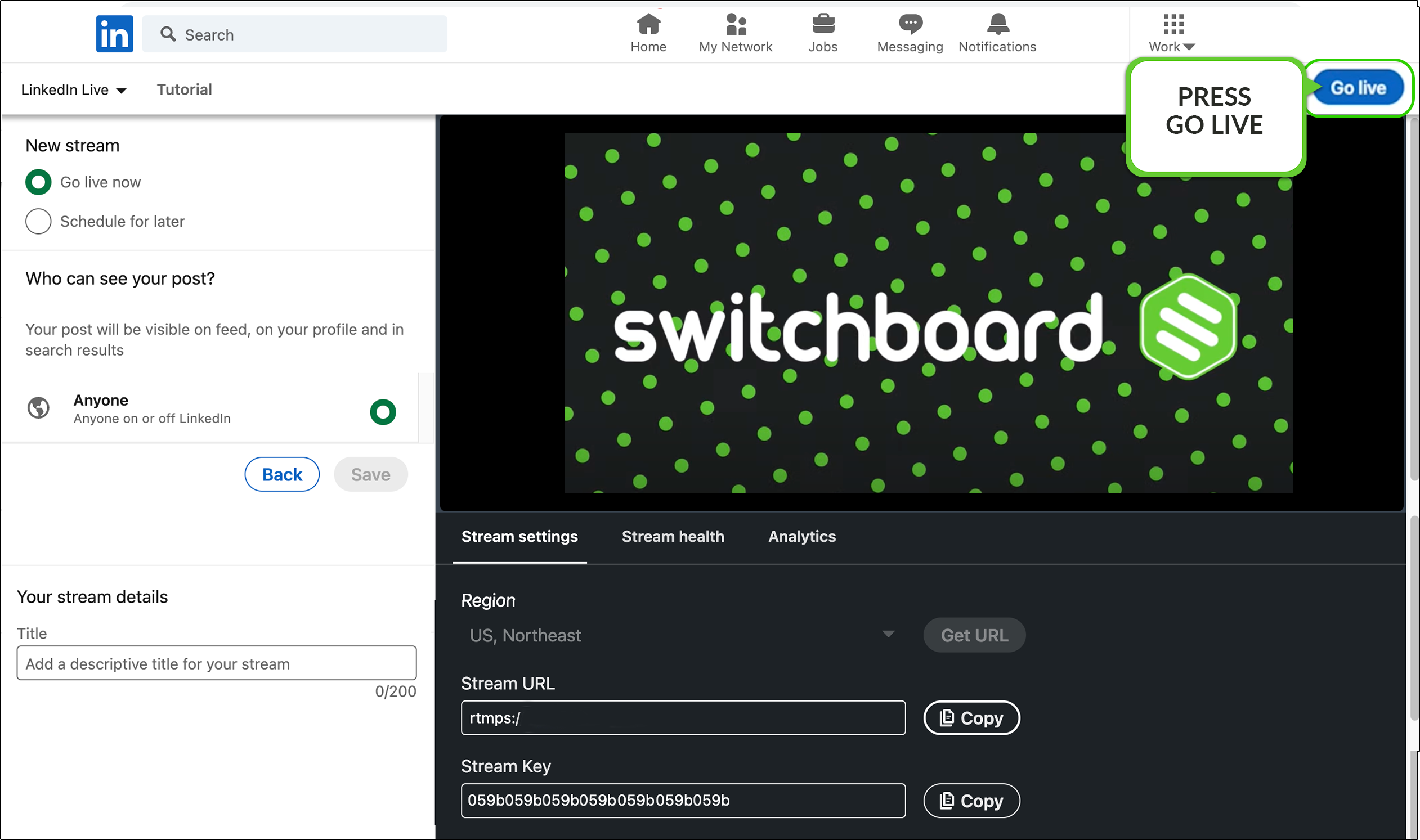The width and height of the screenshot is (1420, 840).
Task: Expand the Work menu arrow
Action: click(1189, 47)
